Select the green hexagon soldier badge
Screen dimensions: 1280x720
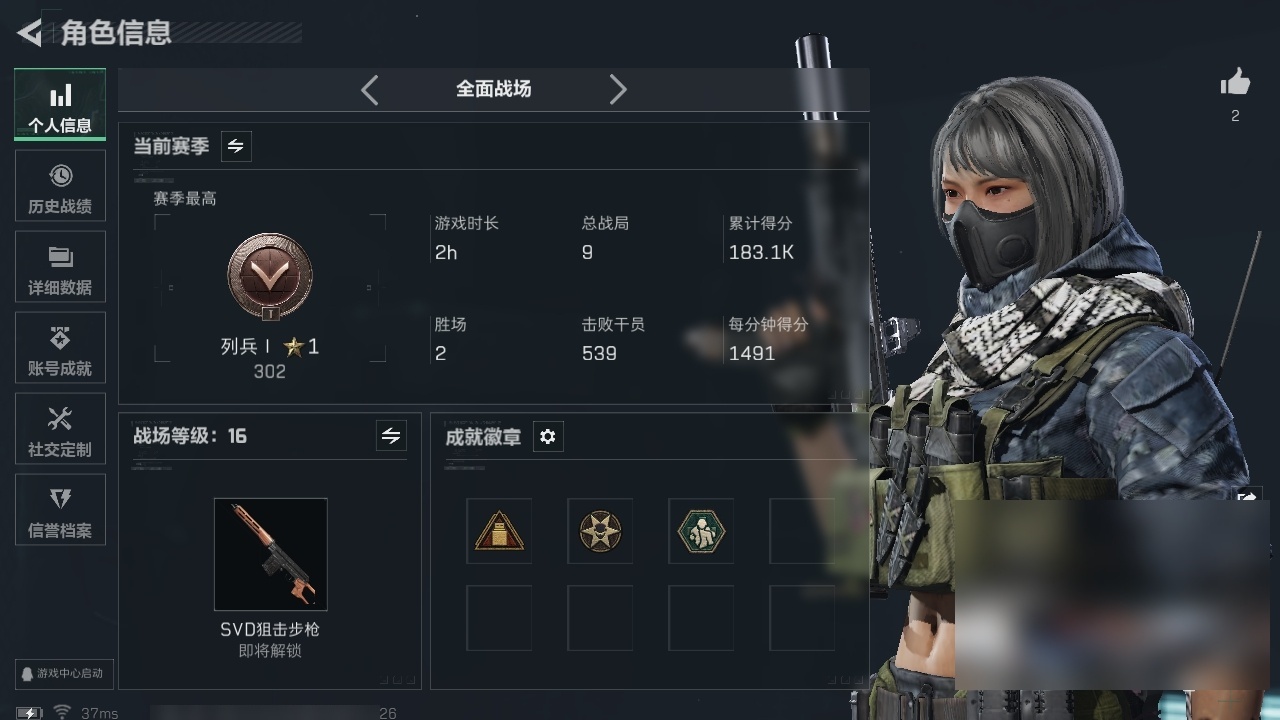(x=701, y=531)
